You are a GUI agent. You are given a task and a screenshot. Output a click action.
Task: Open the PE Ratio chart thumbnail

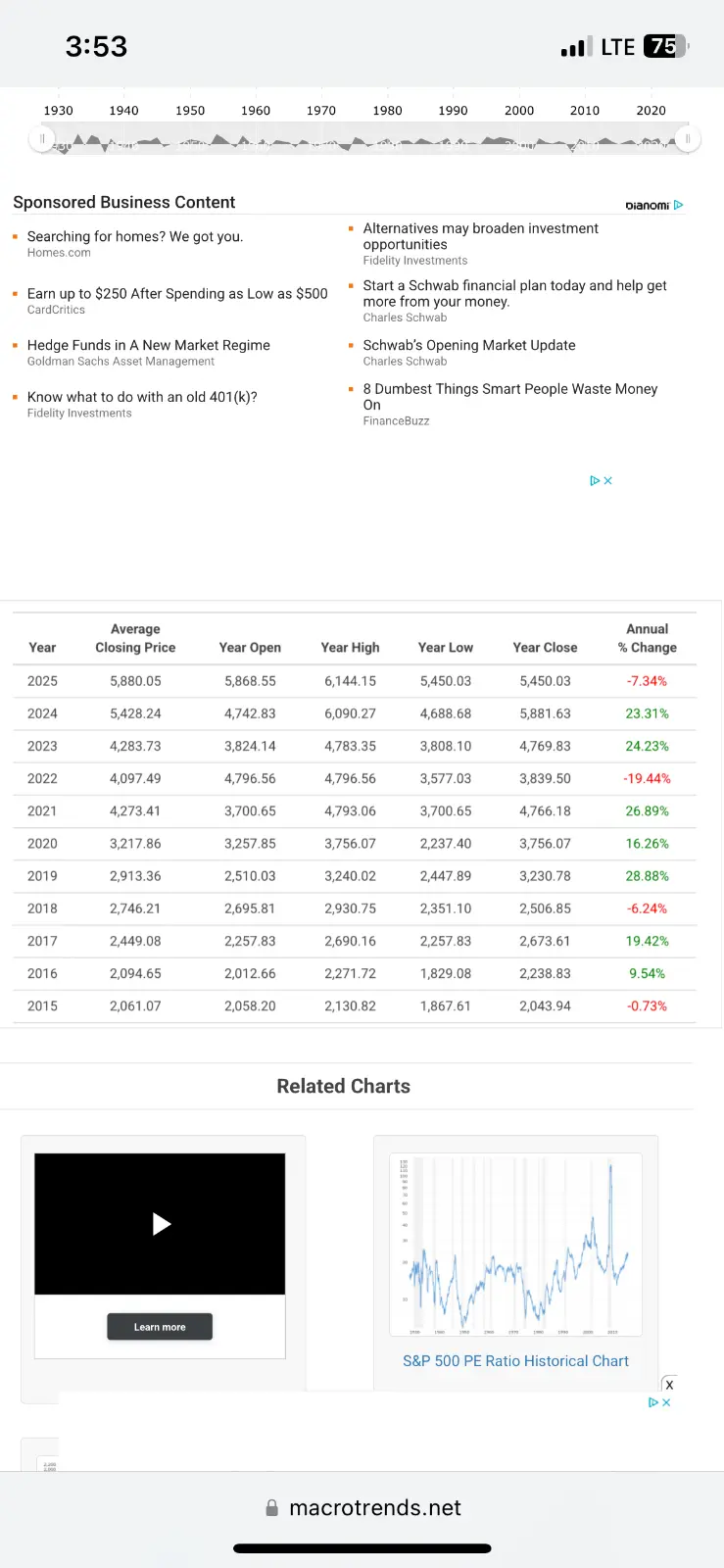[515, 1244]
